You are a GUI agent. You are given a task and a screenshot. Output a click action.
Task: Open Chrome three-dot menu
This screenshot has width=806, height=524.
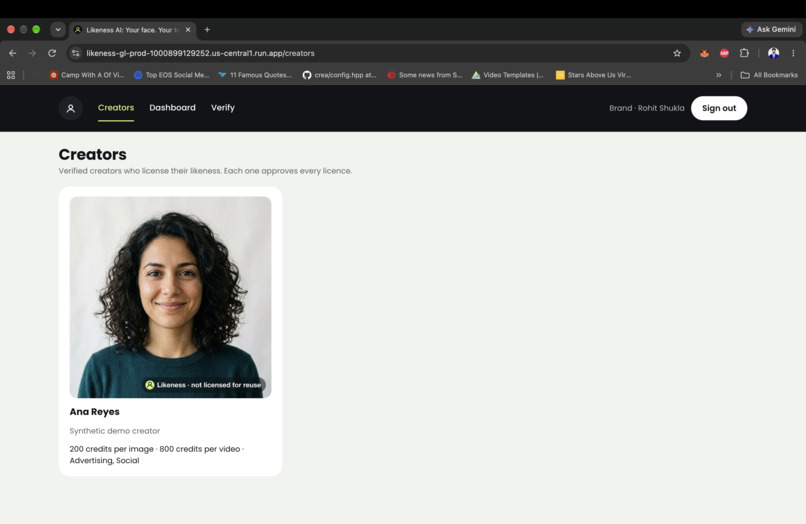coord(793,53)
